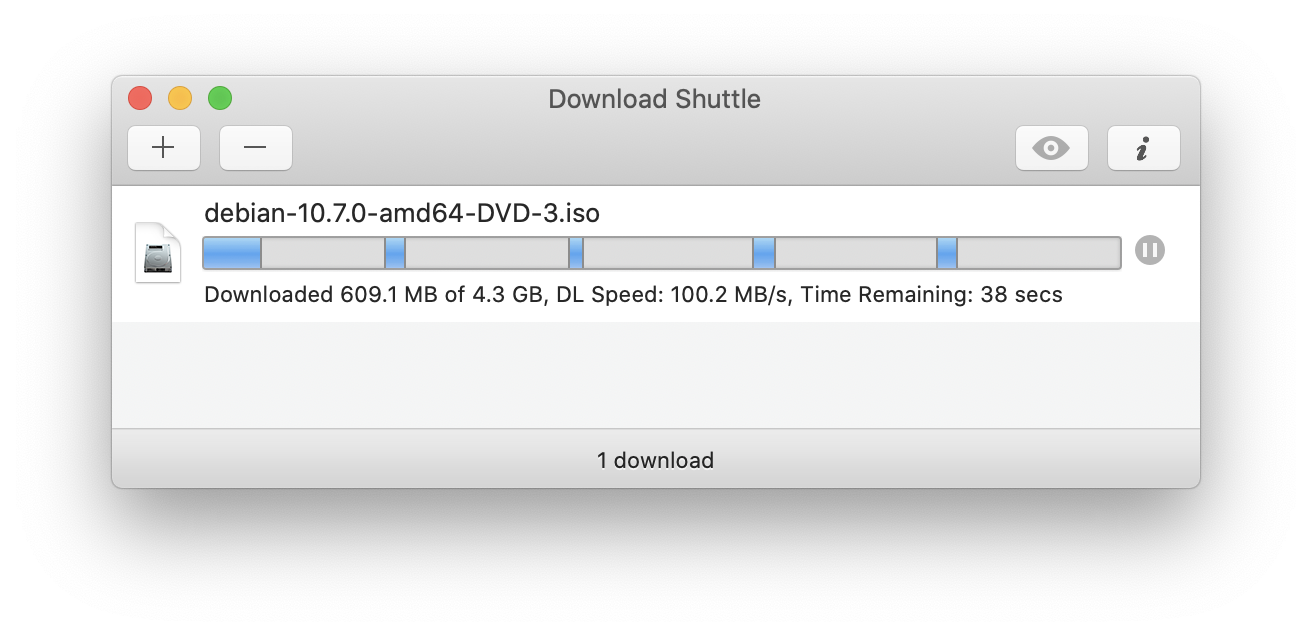Viewport: 1312px width, 636px height.
Task: Open the info inspector button
Action: click(1143, 148)
